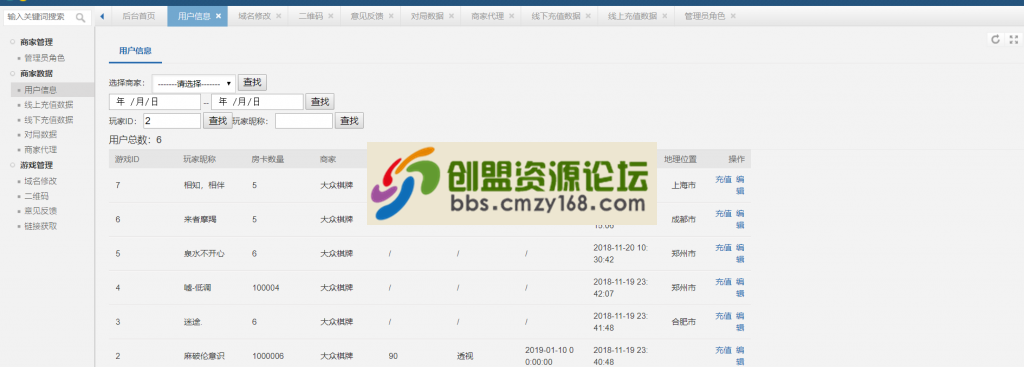Viewport: 1024px width, 367px height.
Task: Close the 用户信息 tab
Action: pos(218,16)
